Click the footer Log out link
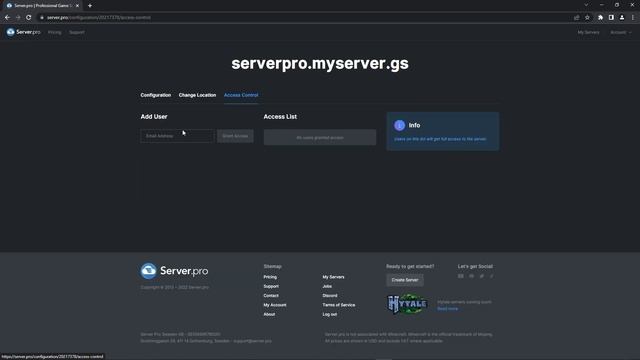The image size is (640, 360). click(x=330, y=314)
